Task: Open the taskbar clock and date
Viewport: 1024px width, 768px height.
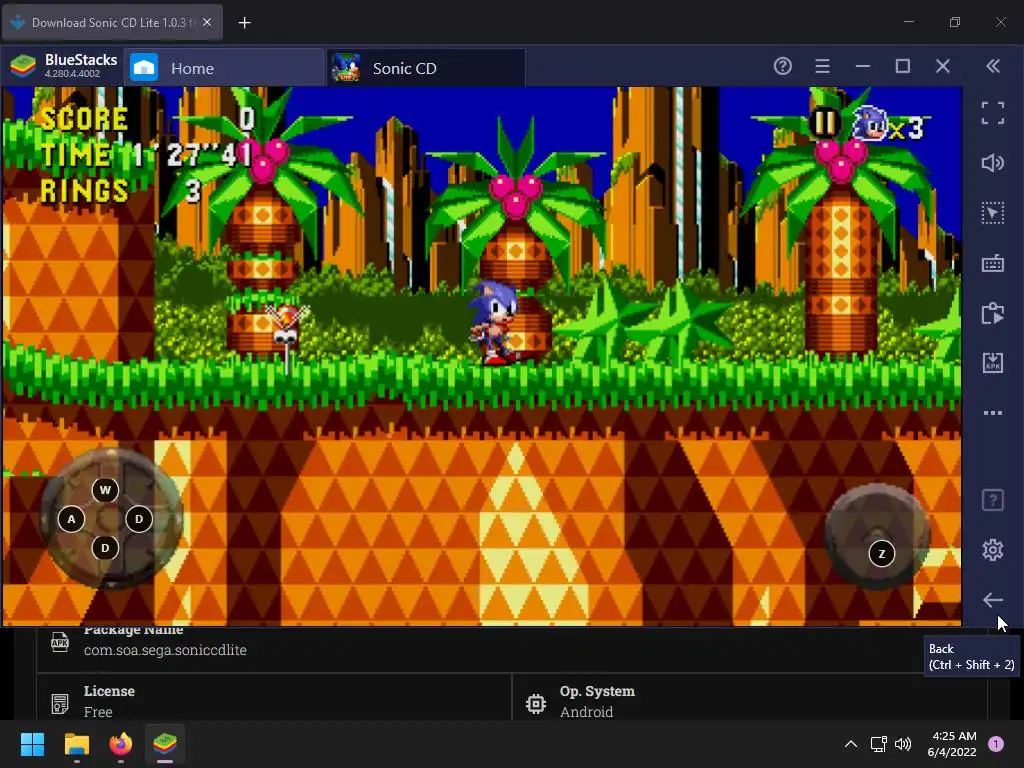Action: 952,744
